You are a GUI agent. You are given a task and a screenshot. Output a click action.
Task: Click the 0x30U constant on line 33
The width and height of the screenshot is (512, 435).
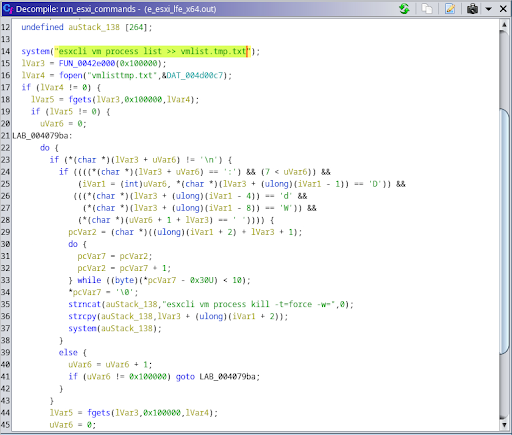point(202,280)
